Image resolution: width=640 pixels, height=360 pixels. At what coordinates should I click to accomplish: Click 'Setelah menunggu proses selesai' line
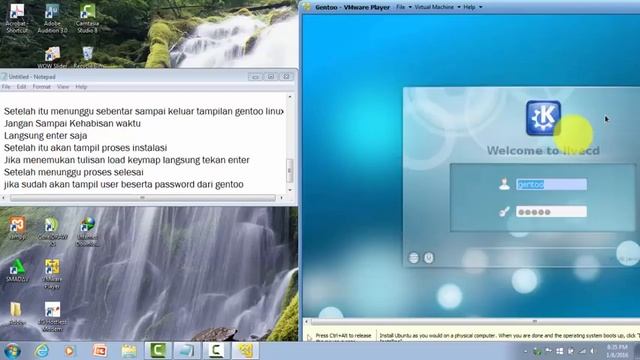(x=74, y=172)
